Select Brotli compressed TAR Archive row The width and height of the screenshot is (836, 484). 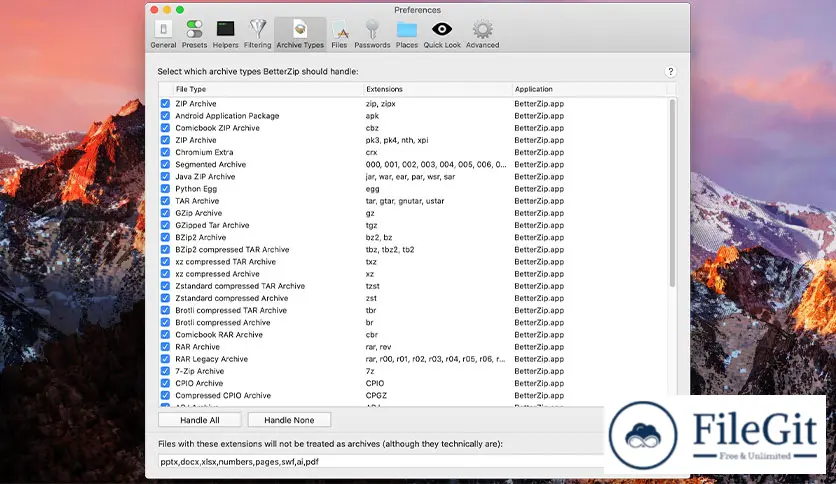[x=414, y=310]
